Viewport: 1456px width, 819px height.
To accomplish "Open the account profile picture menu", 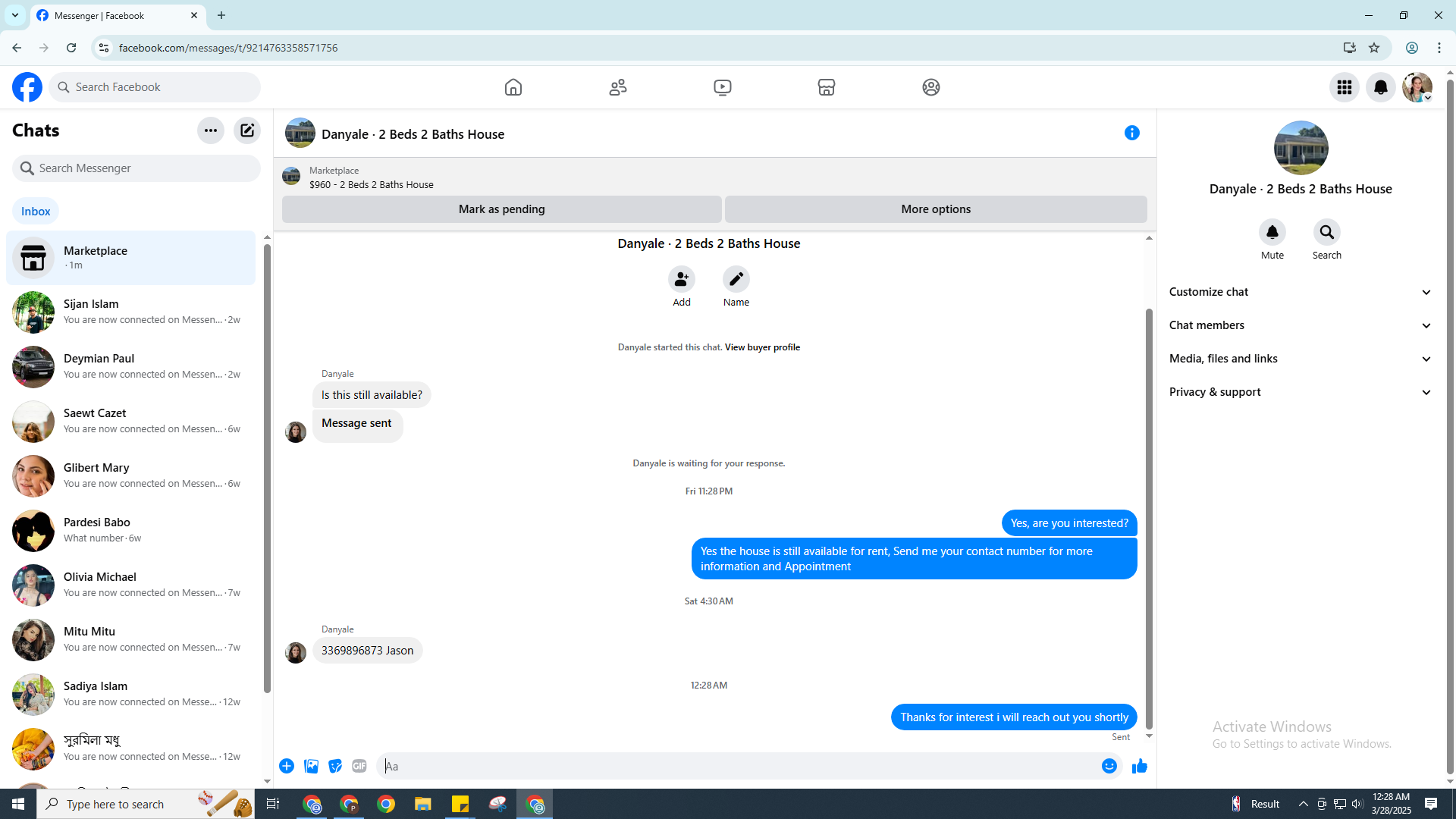I will point(1417,87).
